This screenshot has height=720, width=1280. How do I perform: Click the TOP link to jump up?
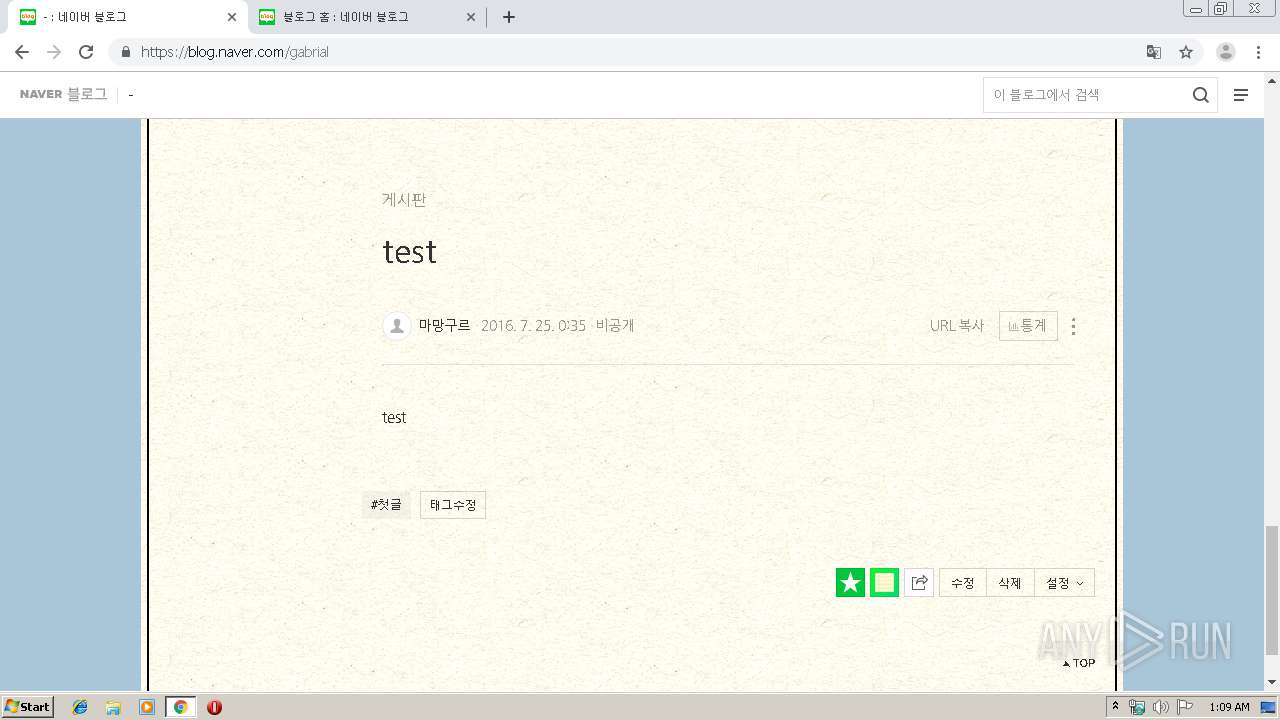[x=1079, y=663]
